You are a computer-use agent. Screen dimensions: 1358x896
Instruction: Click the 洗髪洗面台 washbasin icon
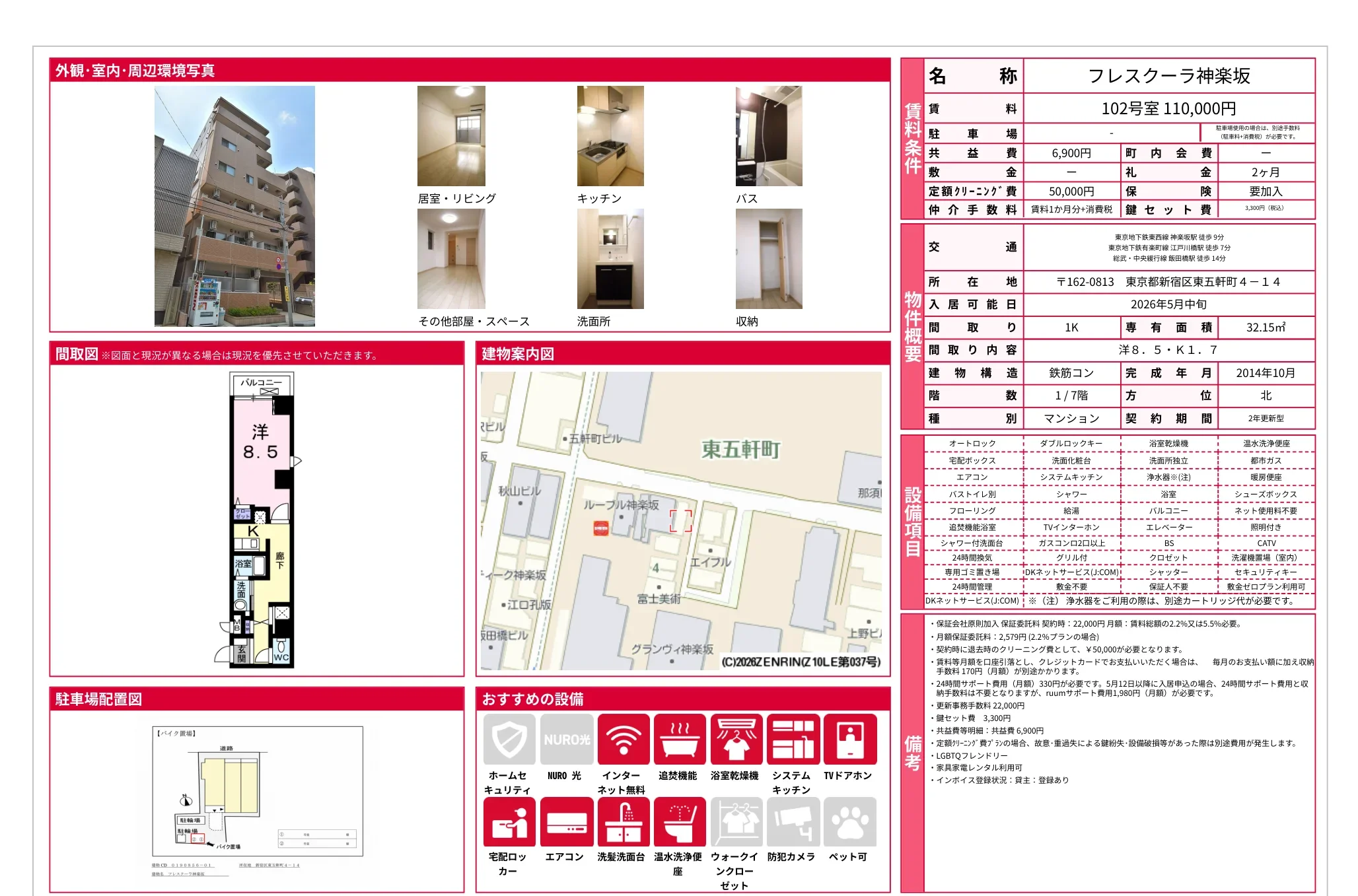coord(623,822)
